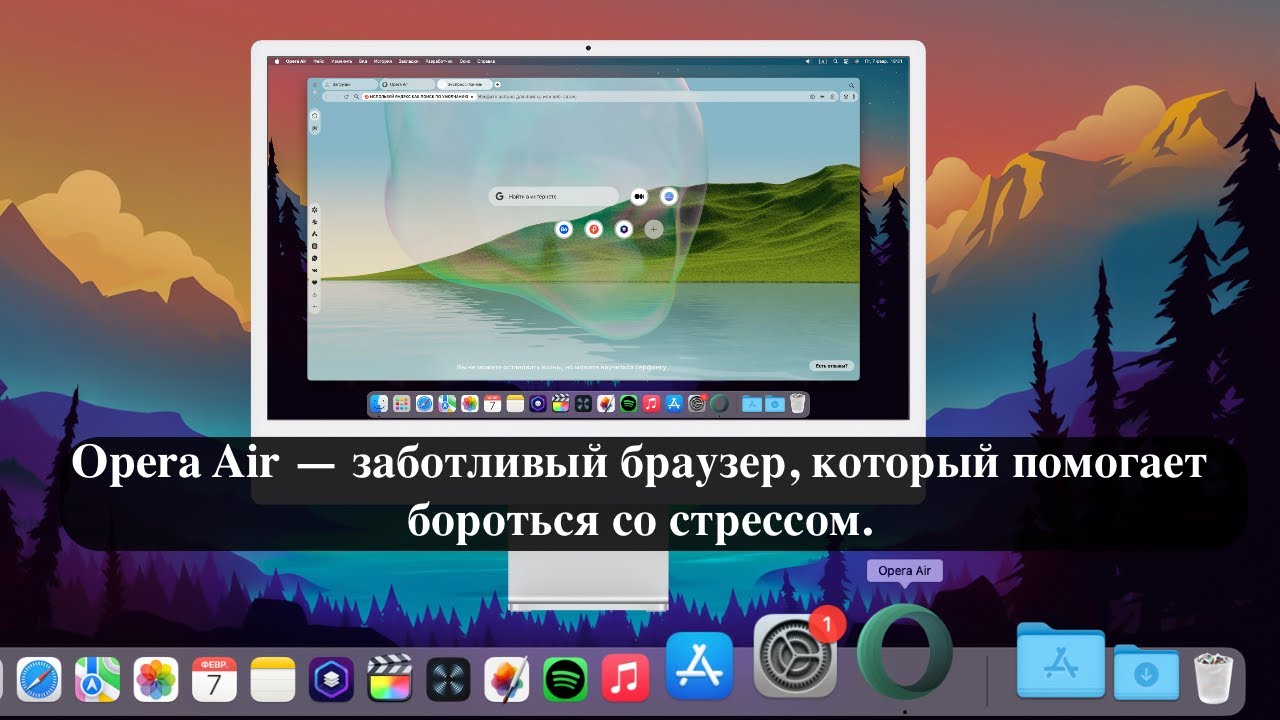Screen dimensions: 1280x720
Task: Open the Trash in the large dock
Action: (x=1215, y=677)
